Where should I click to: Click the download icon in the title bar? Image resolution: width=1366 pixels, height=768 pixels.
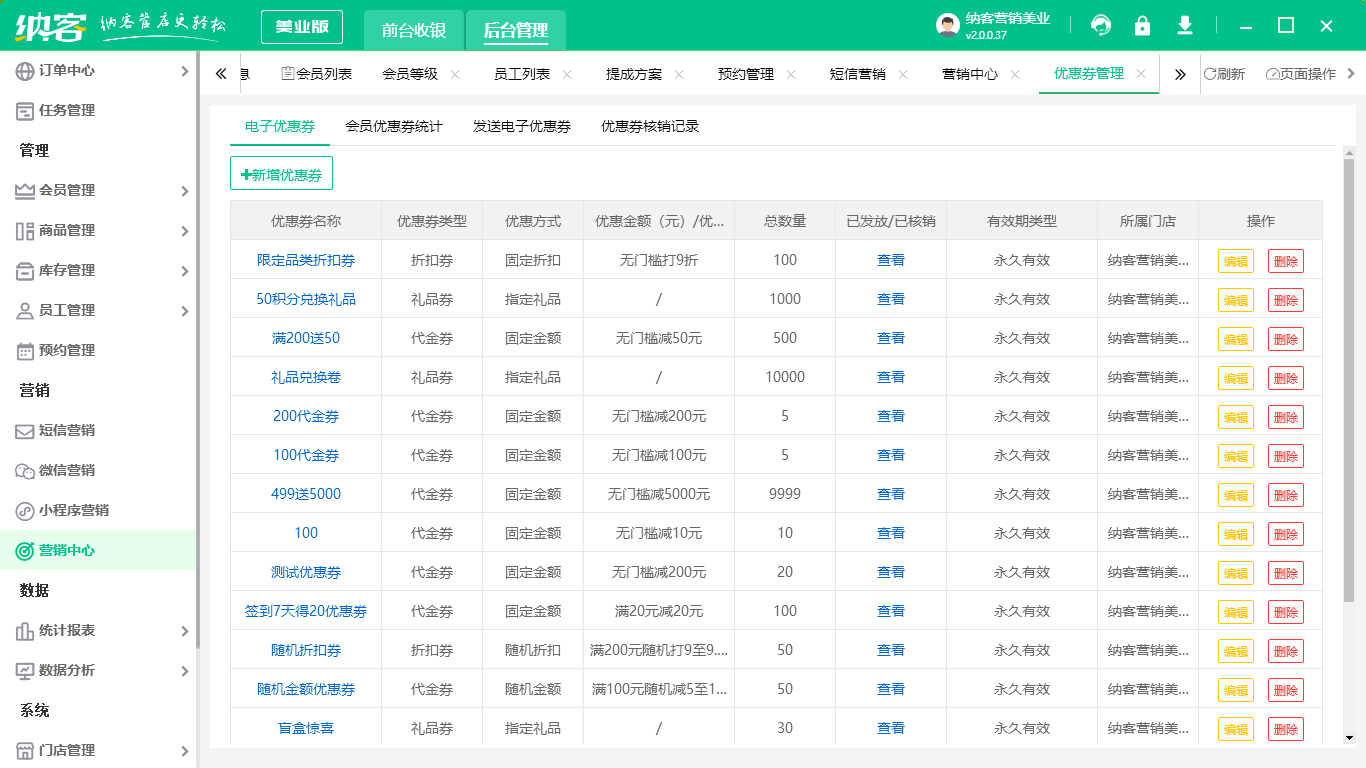point(1184,25)
